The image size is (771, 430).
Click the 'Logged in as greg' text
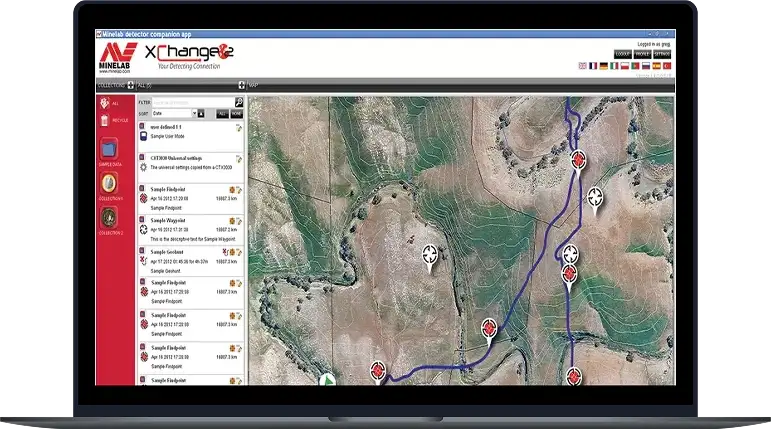(653, 44)
